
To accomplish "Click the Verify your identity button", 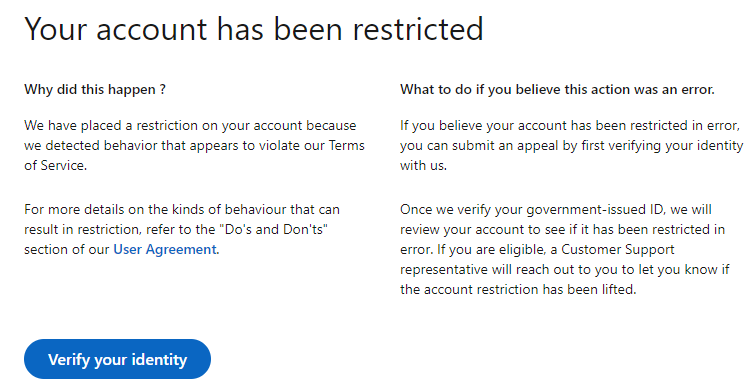I will click(117, 359).
